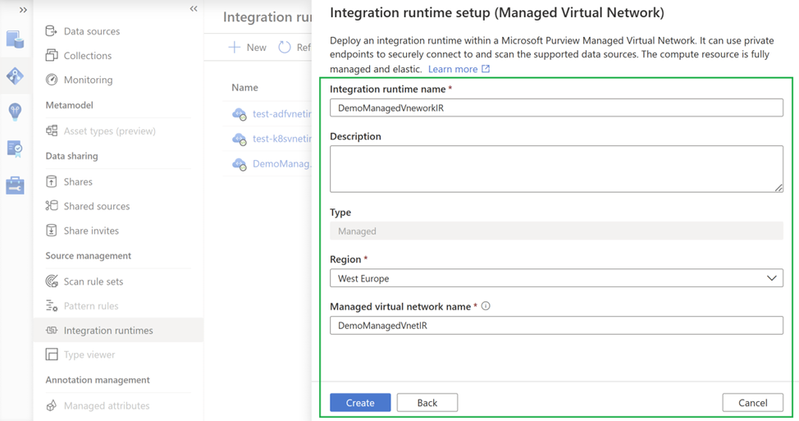Click the disabled Managed type field
Image resolution: width=799 pixels, height=421 pixels.
pyautogui.click(x=556, y=231)
